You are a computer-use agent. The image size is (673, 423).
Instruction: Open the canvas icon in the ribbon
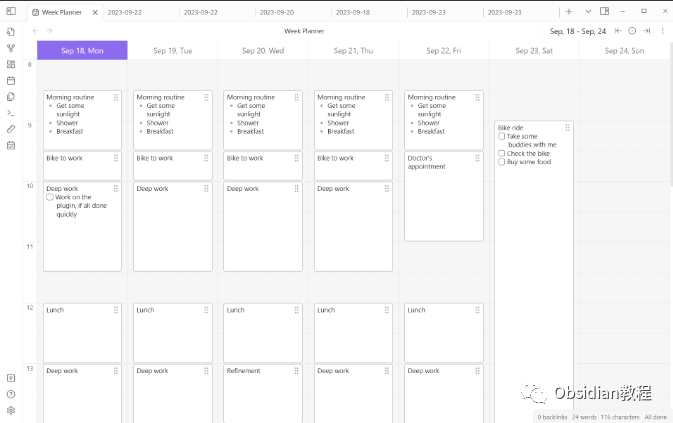[11, 64]
